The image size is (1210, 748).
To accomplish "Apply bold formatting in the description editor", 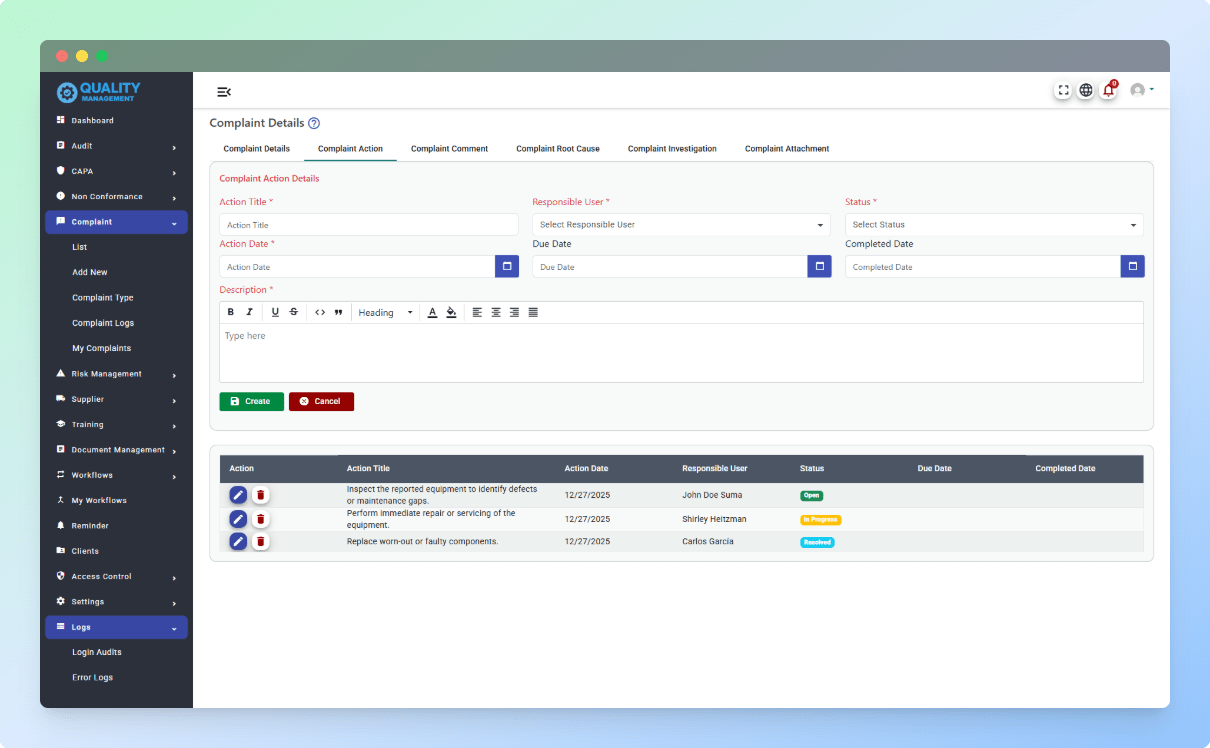I will [x=231, y=312].
